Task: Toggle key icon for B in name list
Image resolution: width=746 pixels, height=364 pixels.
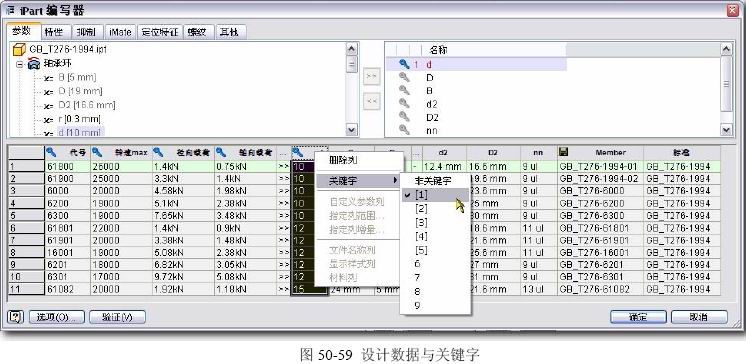Action: point(404,90)
